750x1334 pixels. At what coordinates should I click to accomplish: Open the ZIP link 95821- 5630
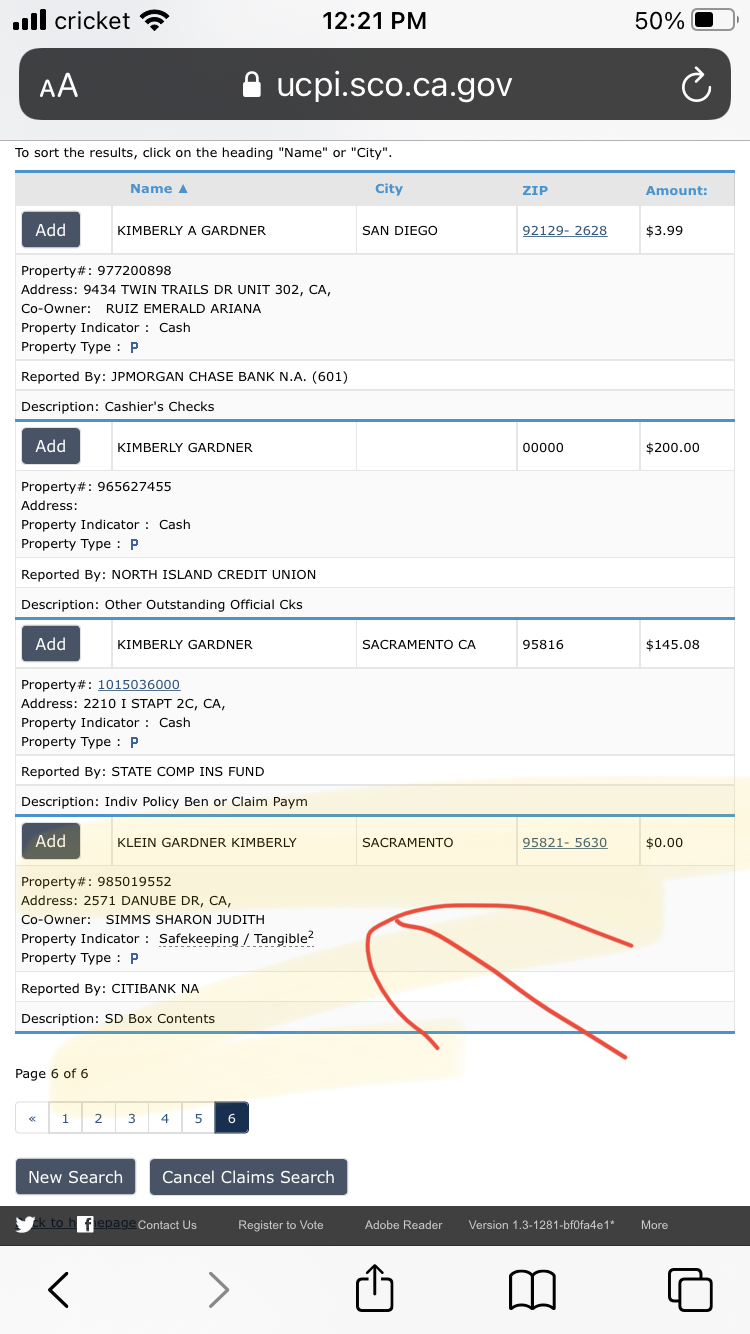565,842
